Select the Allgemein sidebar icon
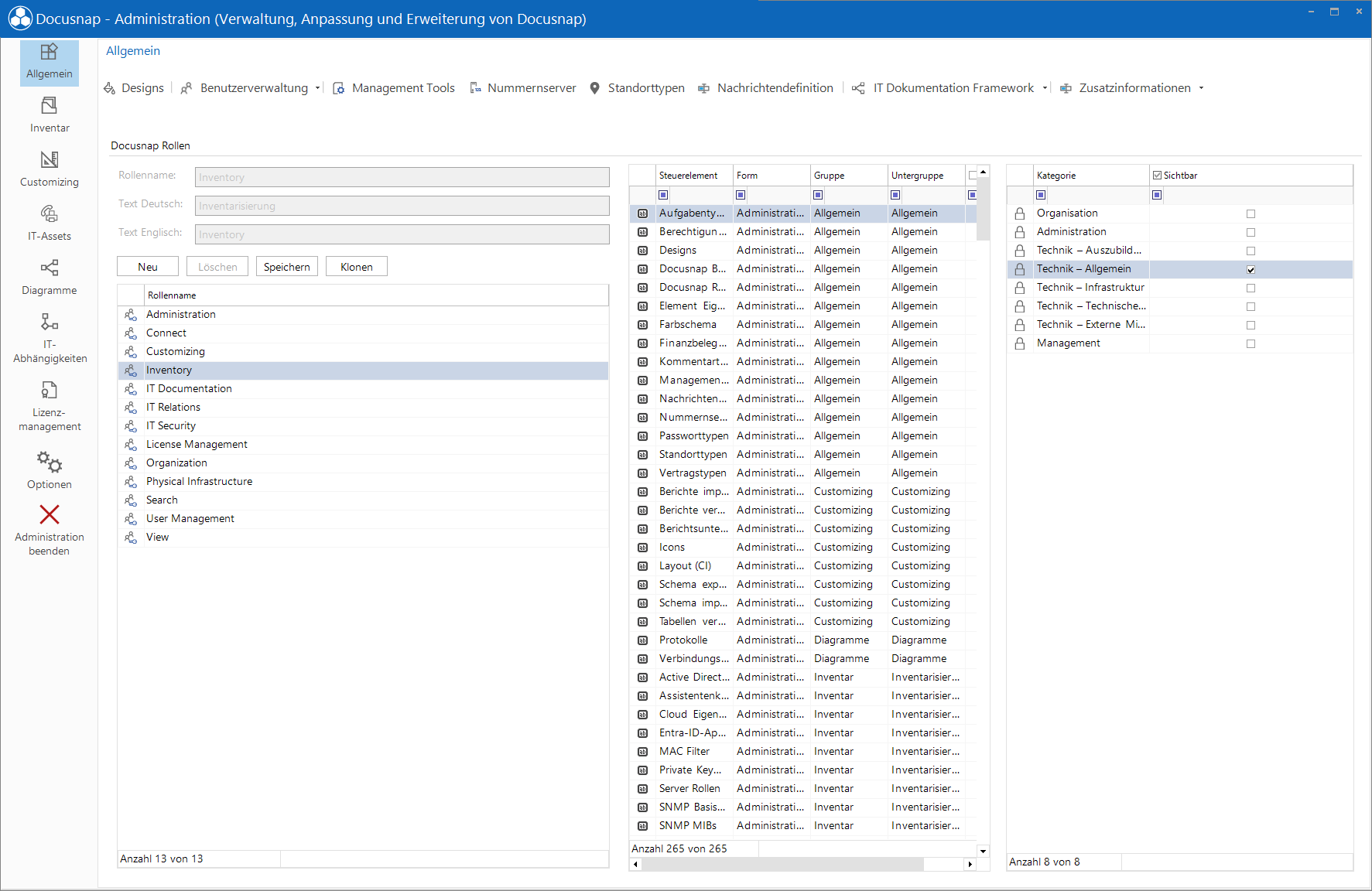The width and height of the screenshot is (1372, 891). pyautogui.click(x=50, y=52)
